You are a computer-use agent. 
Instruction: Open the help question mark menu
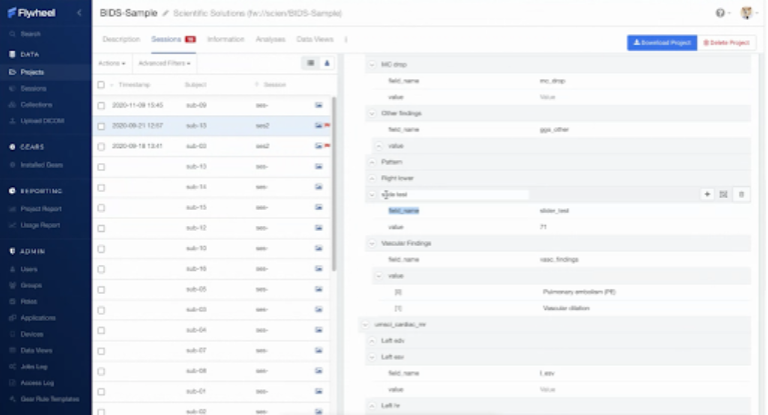coord(719,13)
